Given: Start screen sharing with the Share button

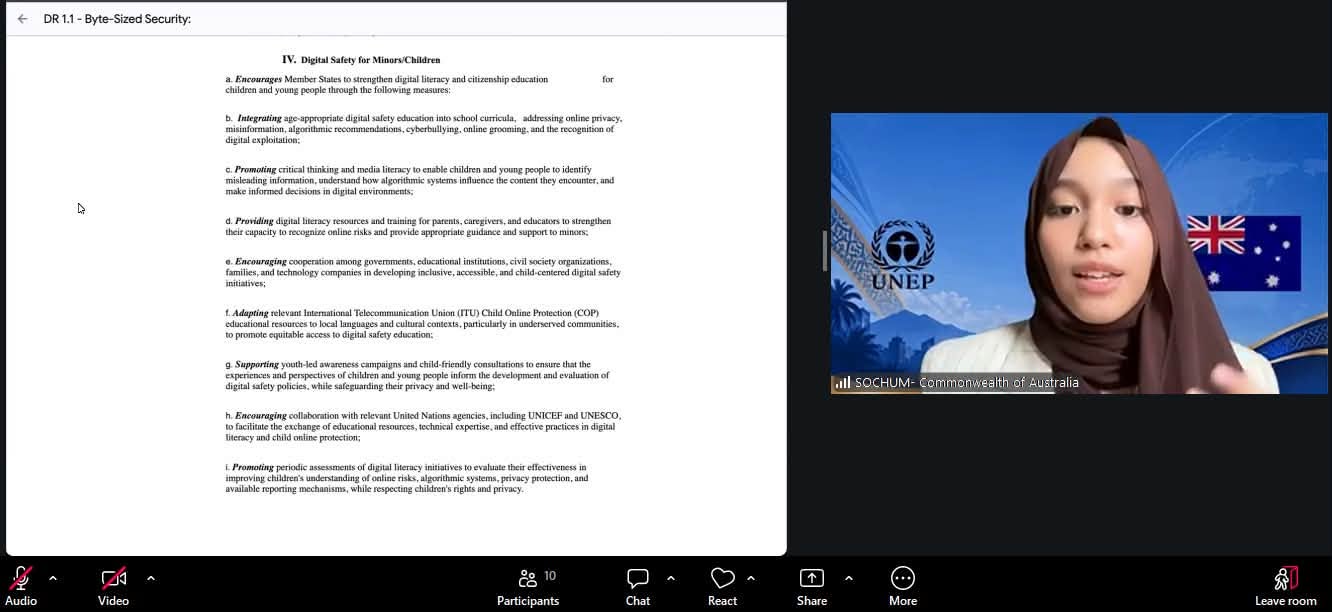Looking at the screenshot, I should (812, 586).
